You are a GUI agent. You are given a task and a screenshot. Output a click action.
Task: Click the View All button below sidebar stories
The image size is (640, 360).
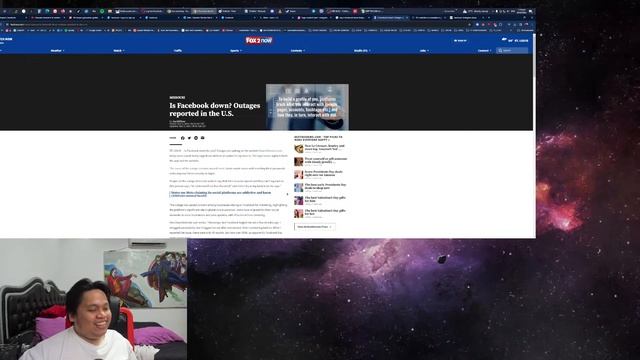click(x=315, y=227)
